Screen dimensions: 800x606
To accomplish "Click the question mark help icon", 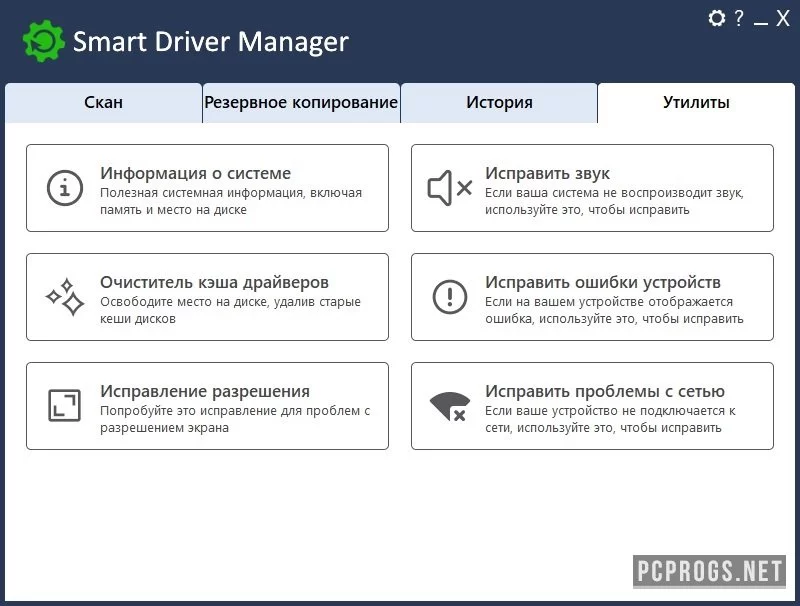I will point(739,18).
